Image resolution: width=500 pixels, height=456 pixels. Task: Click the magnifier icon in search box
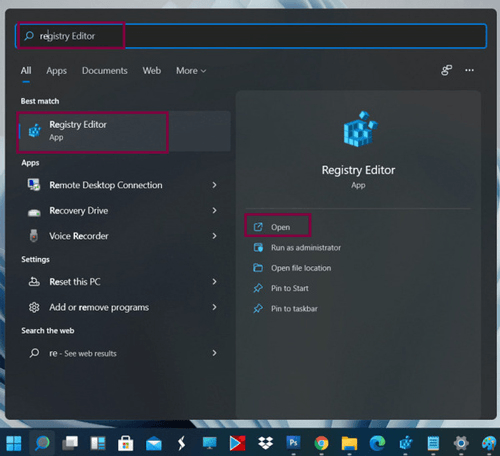(29, 36)
